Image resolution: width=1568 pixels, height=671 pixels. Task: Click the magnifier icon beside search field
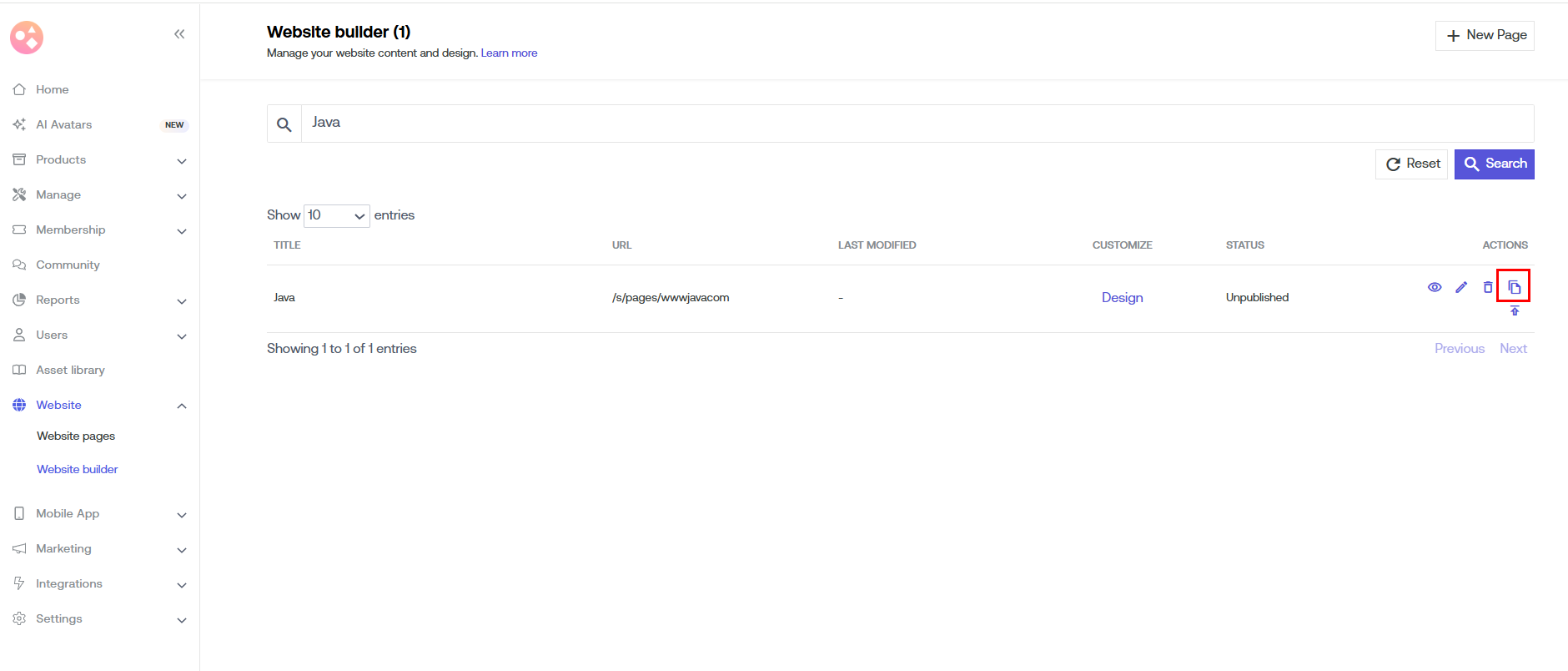click(x=284, y=124)
